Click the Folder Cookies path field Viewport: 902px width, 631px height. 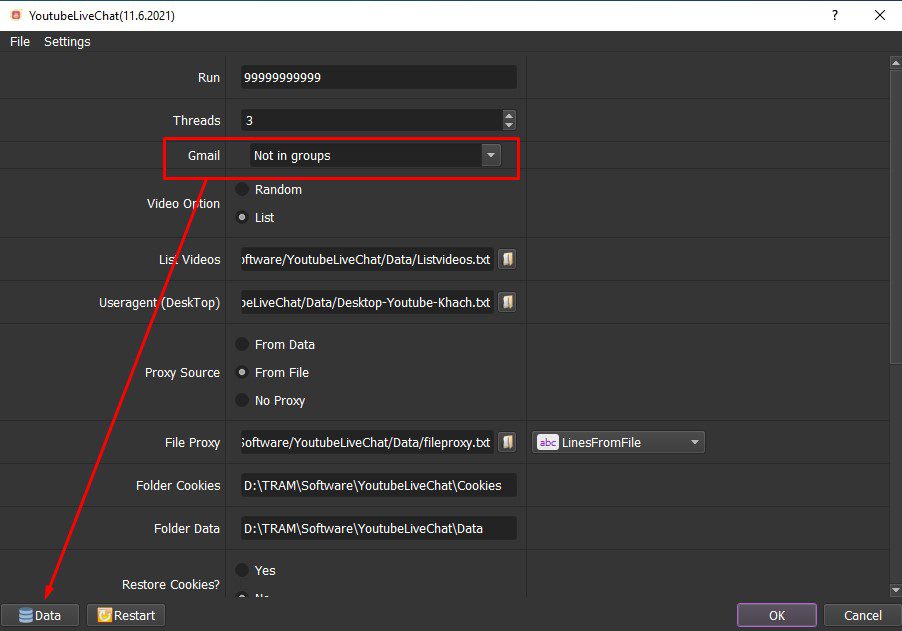tap(379, 485)
